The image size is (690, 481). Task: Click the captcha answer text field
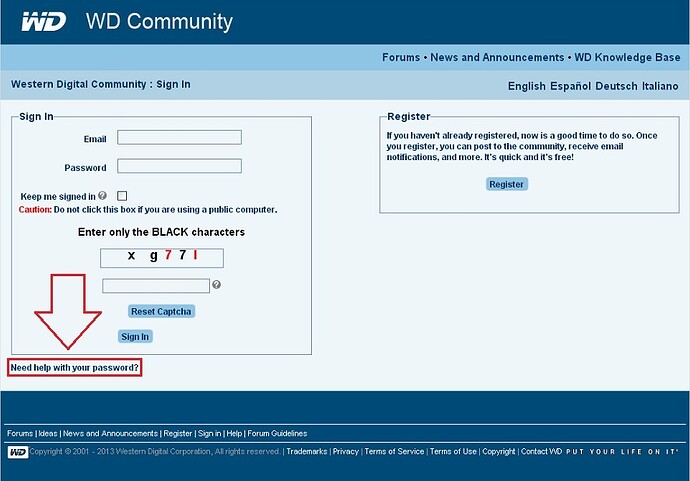tap(156, 286)
